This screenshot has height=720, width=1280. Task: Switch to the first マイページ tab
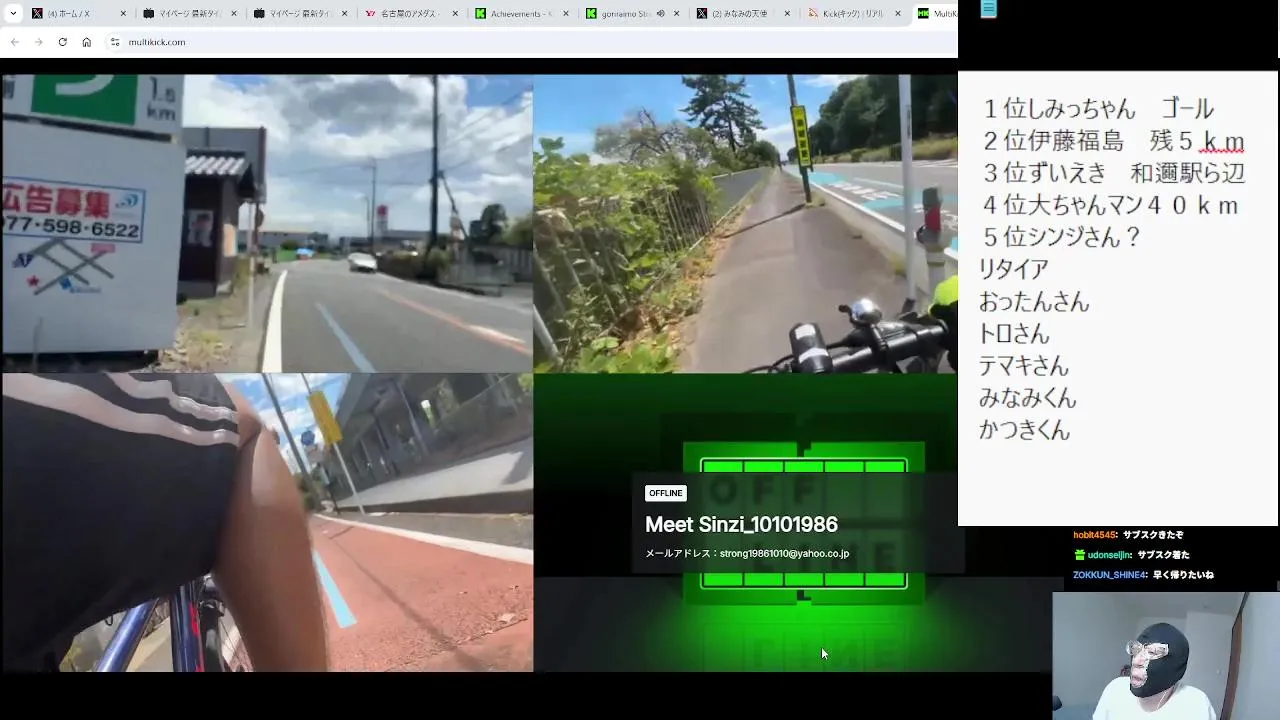click(x=190, y=14)
